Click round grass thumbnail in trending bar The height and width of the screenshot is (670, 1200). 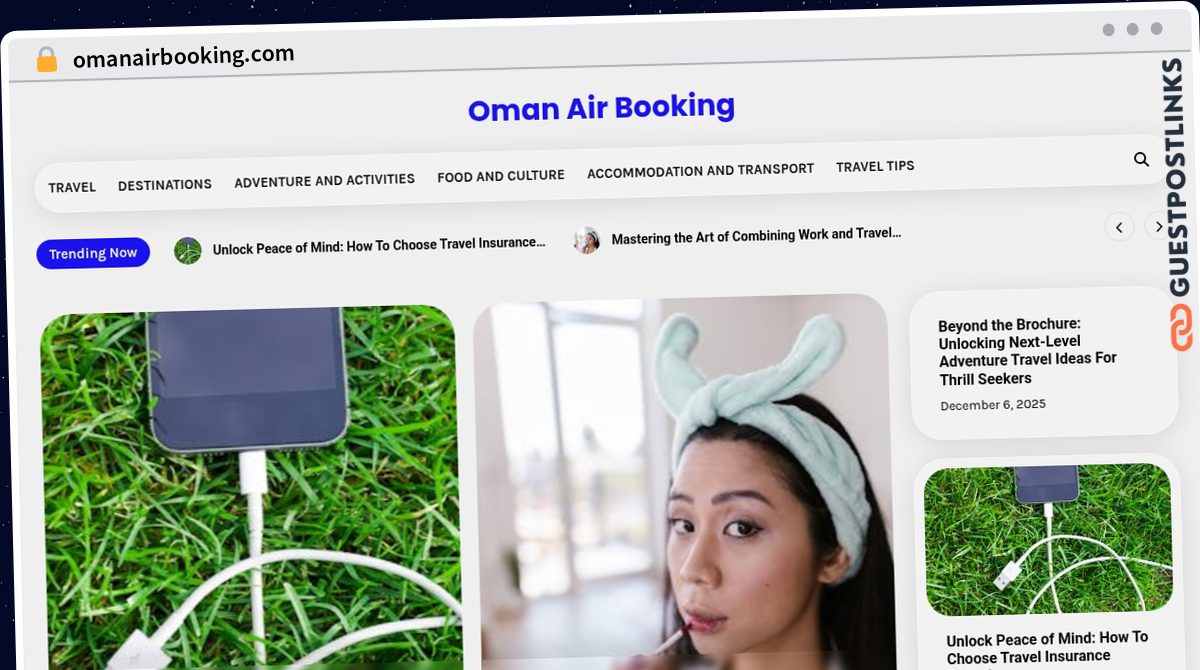[188, 250]
